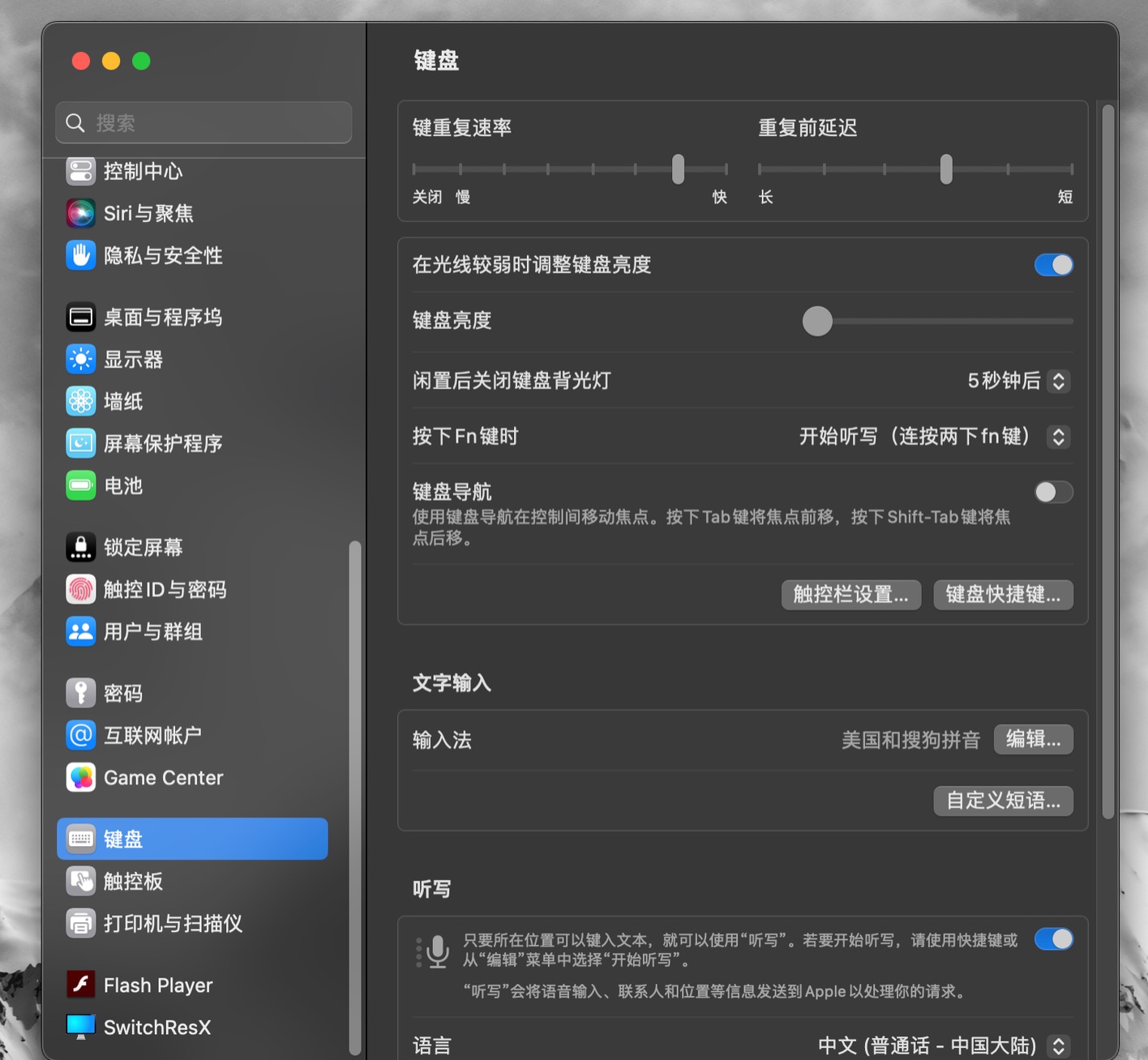
Task: Click the 触控ID与密码 fingerprint icon
Action: [81, 589]
